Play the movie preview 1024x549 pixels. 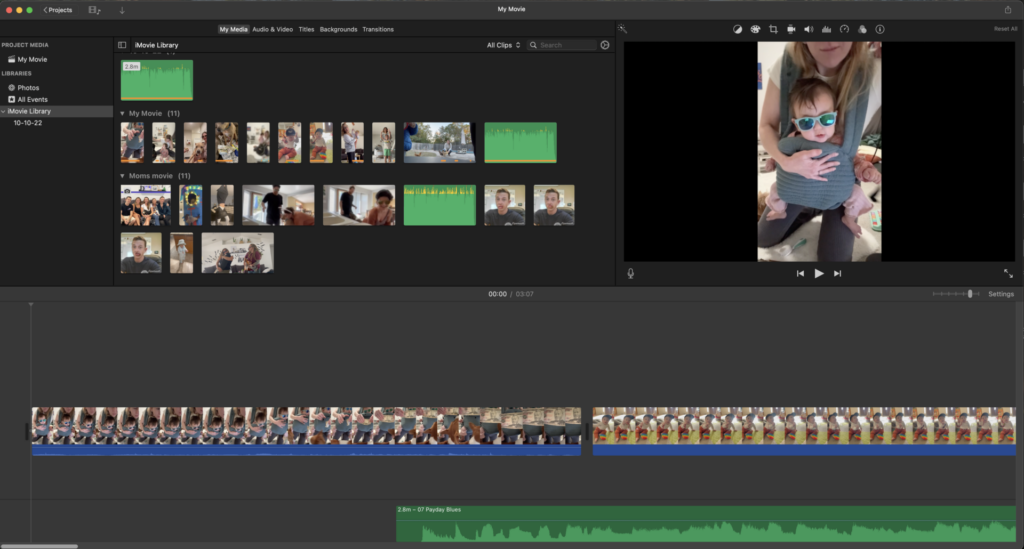(819, 274)
